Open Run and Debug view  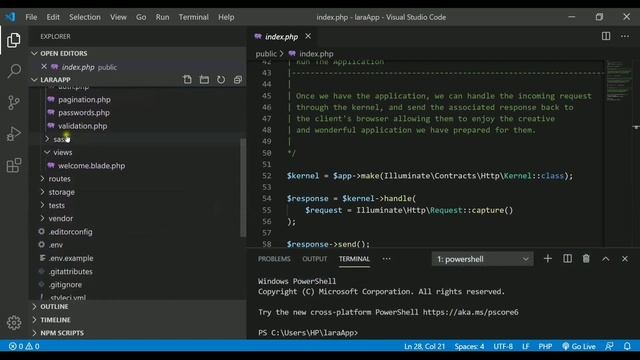13,134
